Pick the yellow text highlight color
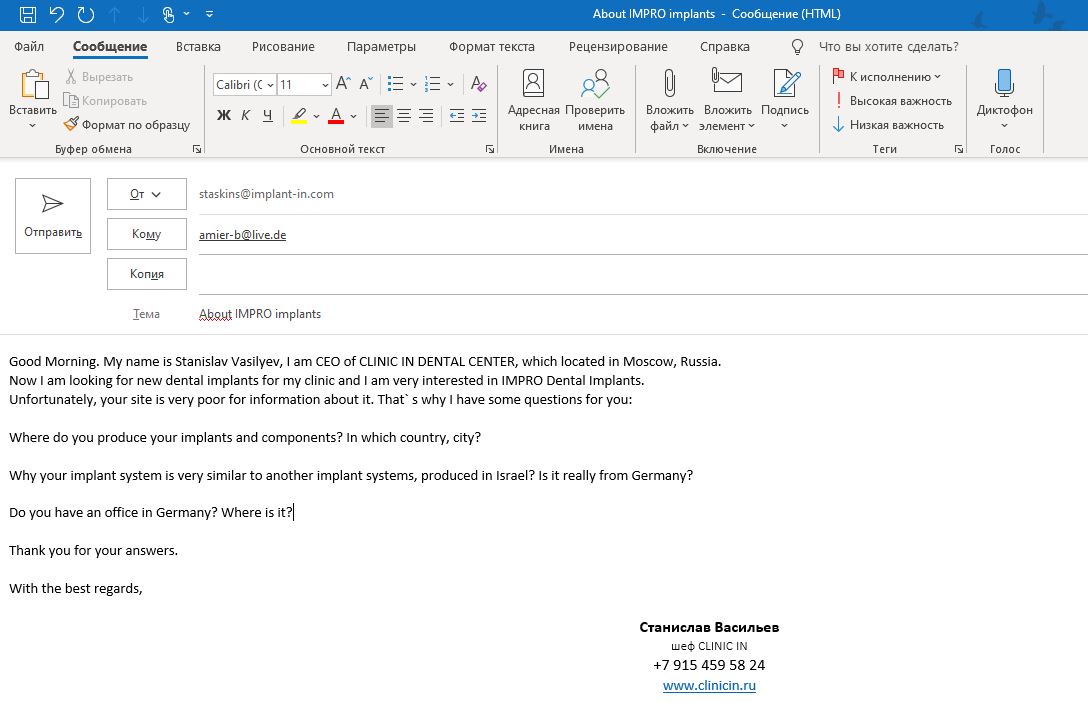 coord(300,116)
